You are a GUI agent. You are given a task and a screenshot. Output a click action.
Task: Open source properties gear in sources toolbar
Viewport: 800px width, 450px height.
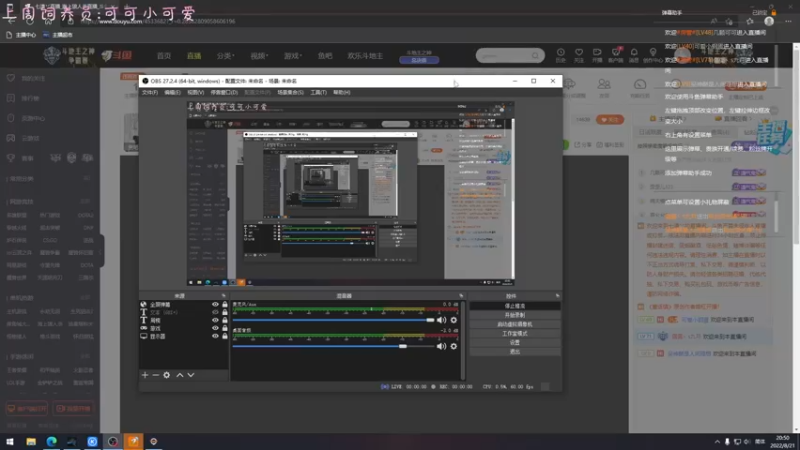(167, 375)
